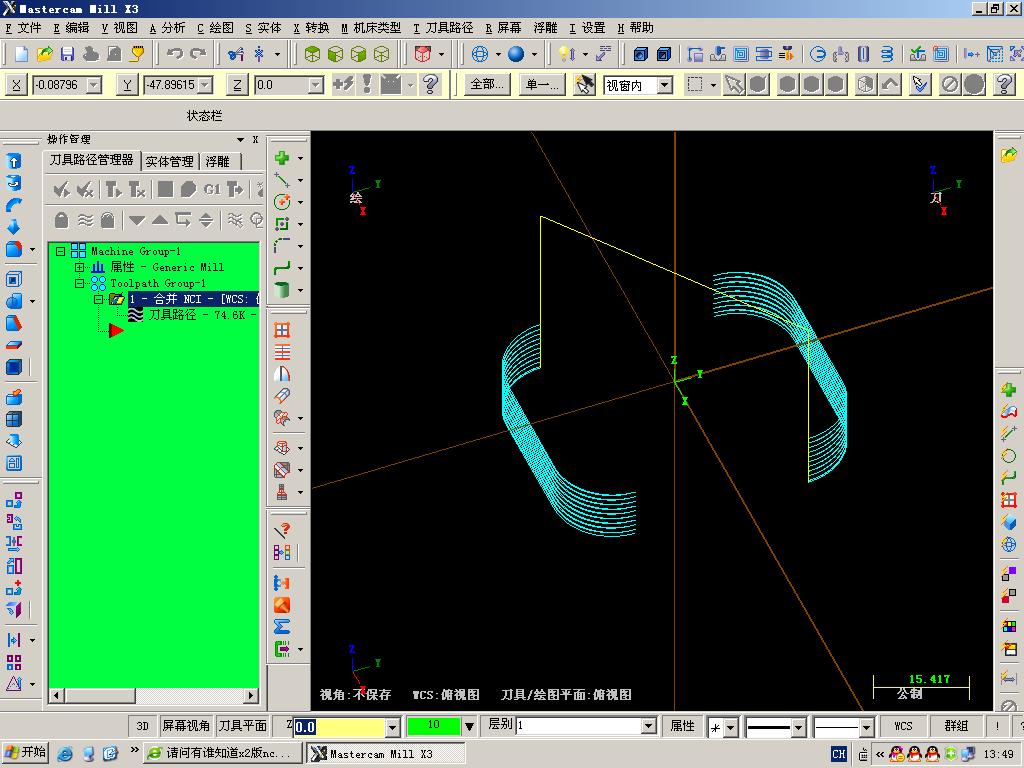Viewport: 1024px width, 768px height.
Task: Open the line style dropdown
Action: [x=798, y=727]
